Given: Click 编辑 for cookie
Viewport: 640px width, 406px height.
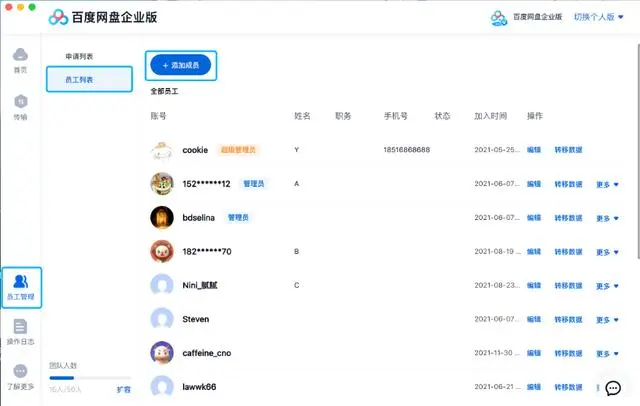Looking at the screenshot, I should coord(534,150).
